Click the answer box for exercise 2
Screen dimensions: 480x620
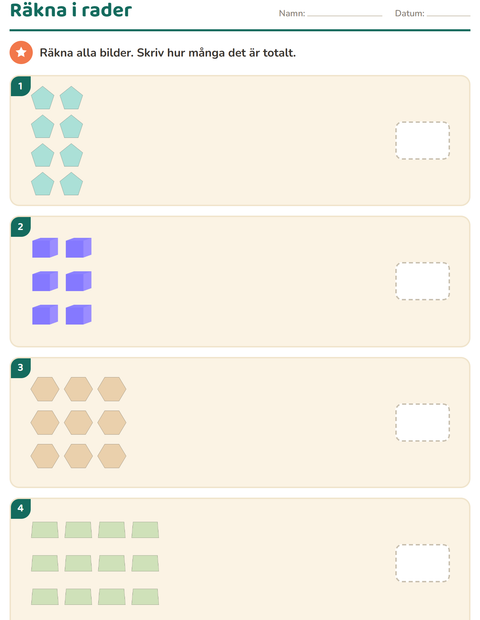[x=423, y=281]
